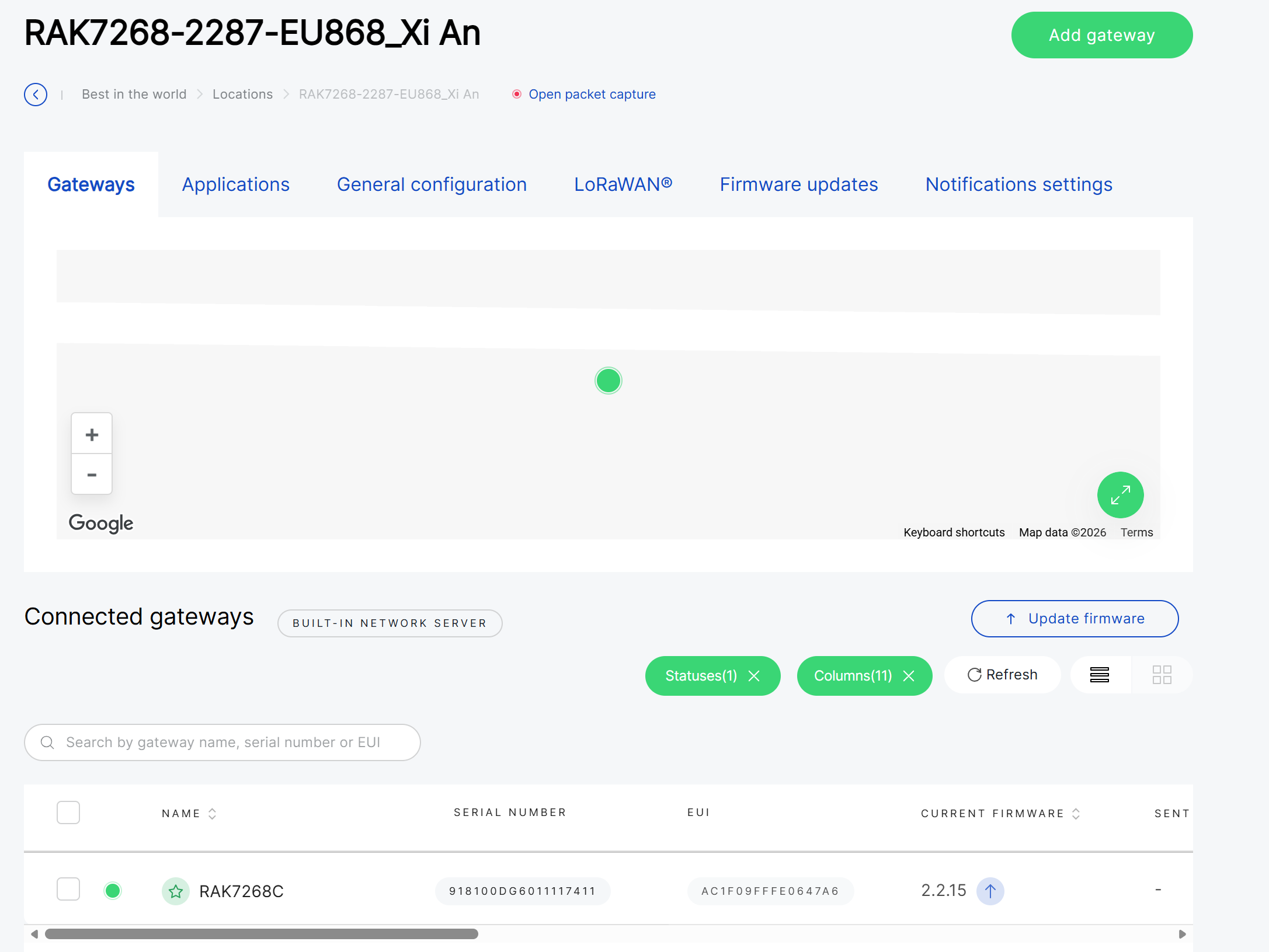Open the Statuses(1) filter dropdown
Screen dimensions: 1269x952
(x=701, y=676)
